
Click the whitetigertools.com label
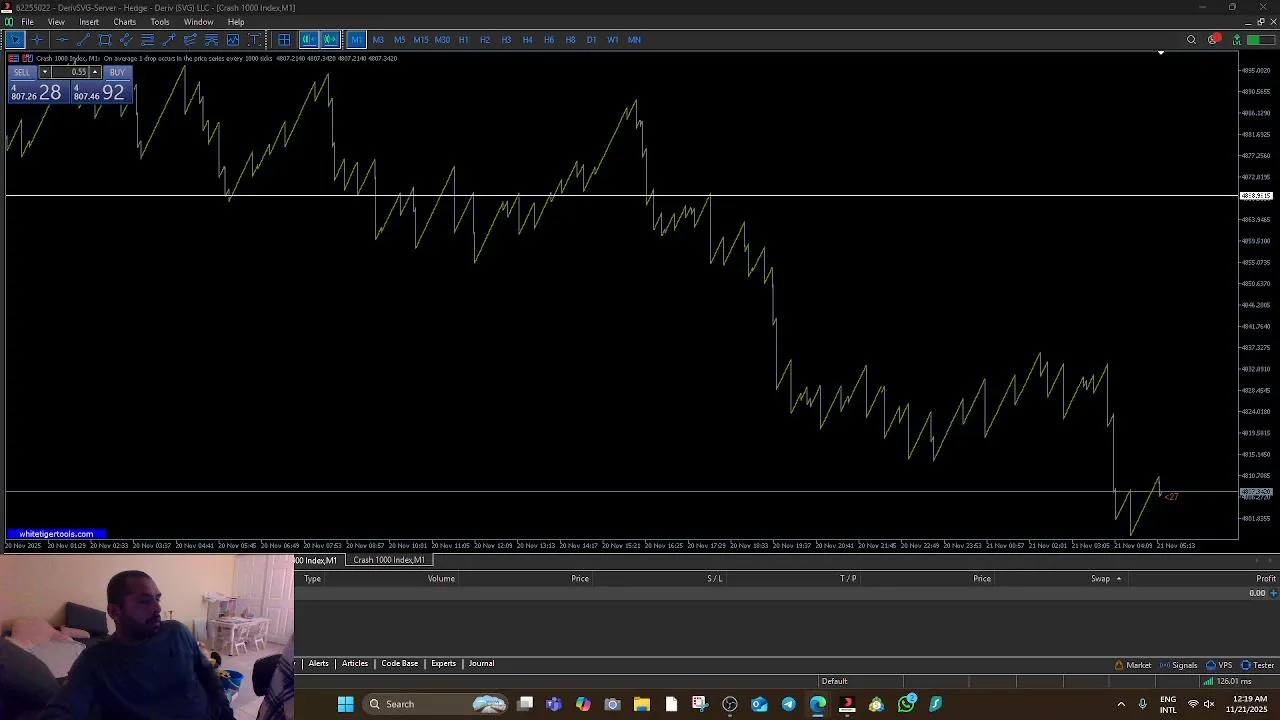pyautogui.click(x=56, y=534)
